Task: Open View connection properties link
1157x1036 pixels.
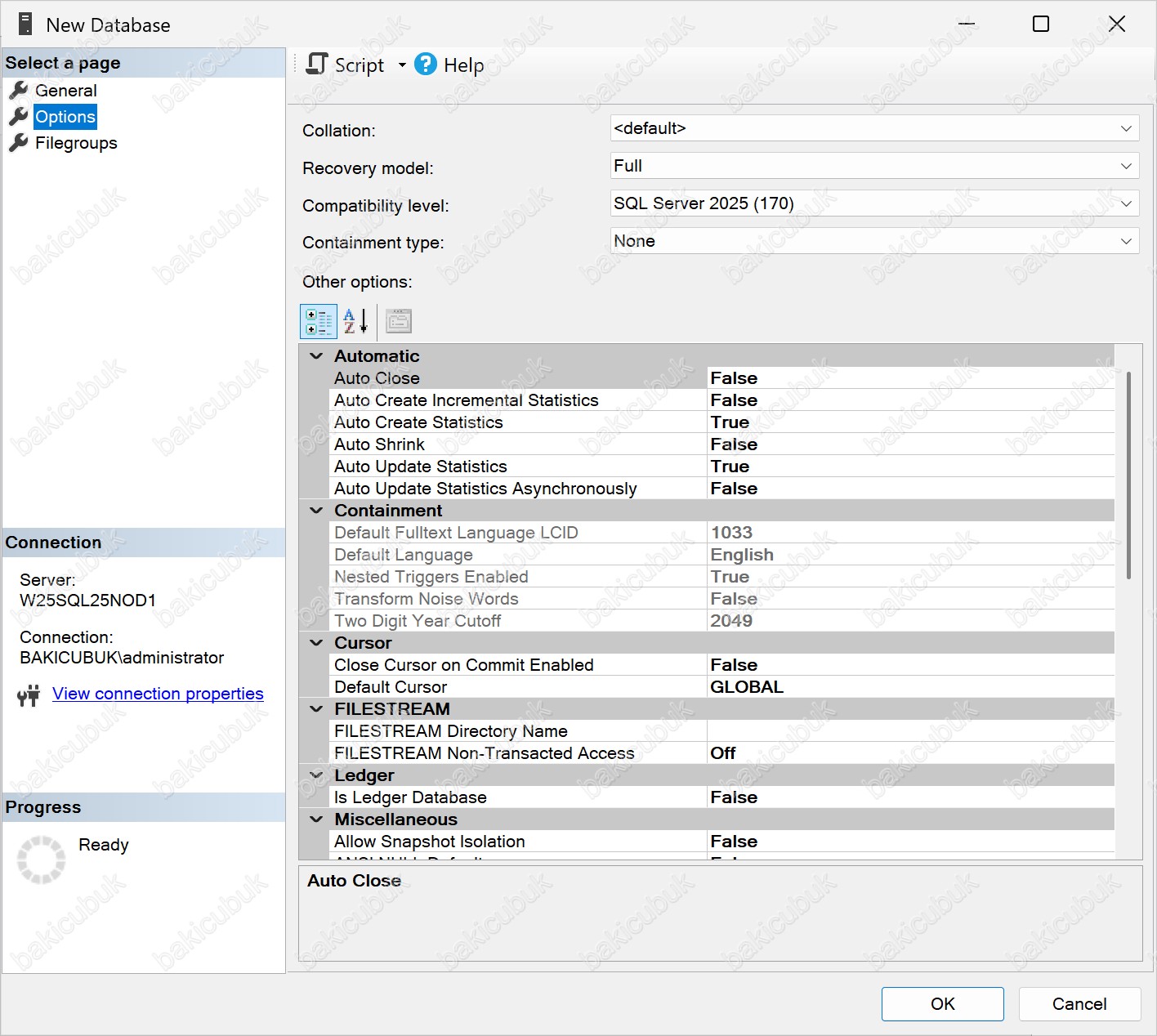Action: point(158,694)
